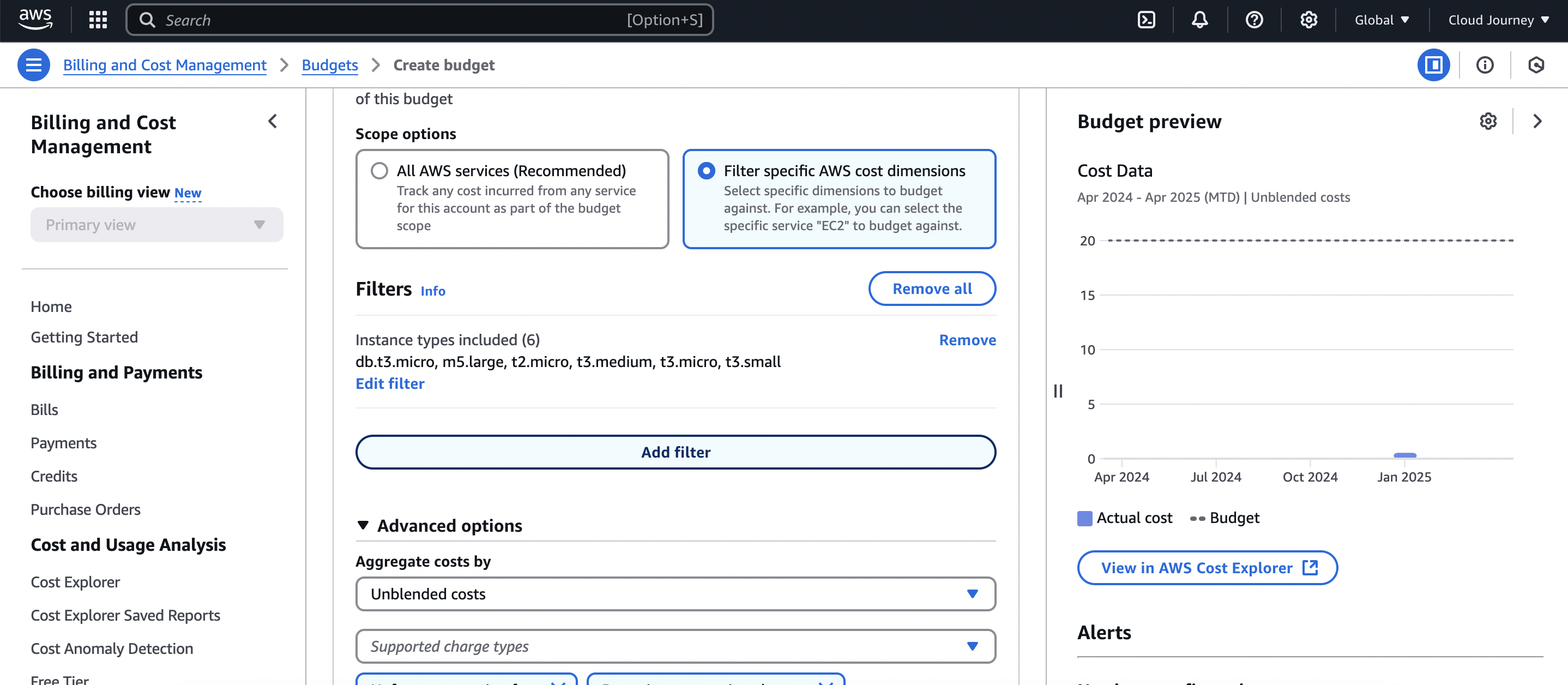1568x685 pixels.
Task: Click View in AWS Cost Explorer
Action: pyautogui.click(x=1207, y=568)
